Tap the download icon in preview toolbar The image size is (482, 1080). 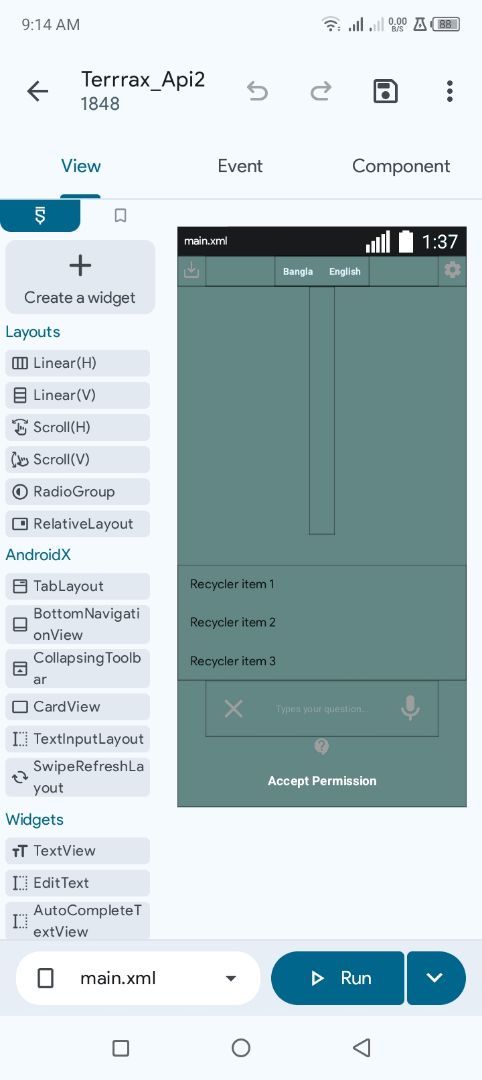(191, 270)
